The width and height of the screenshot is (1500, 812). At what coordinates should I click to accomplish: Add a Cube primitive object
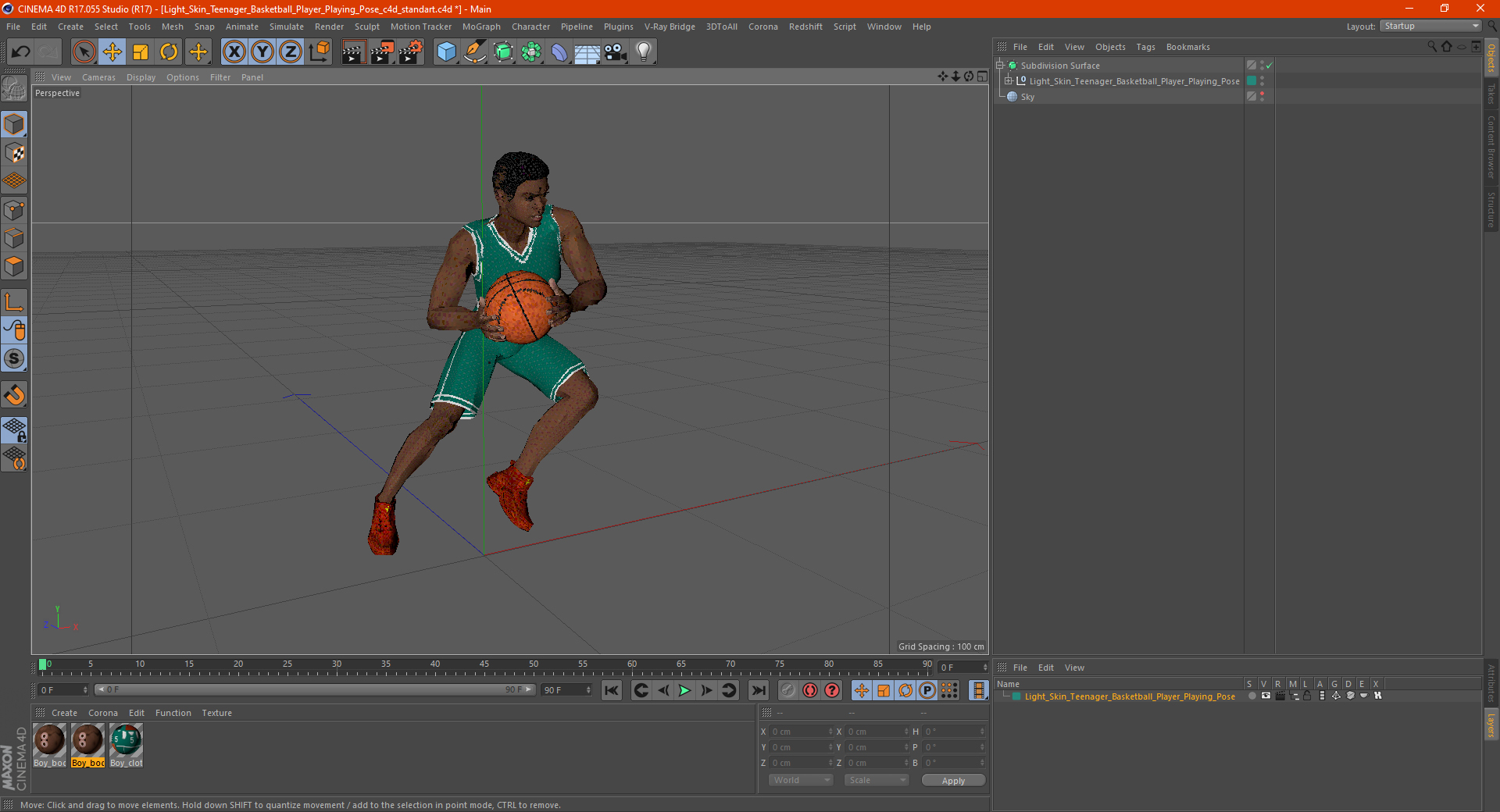coord(446,52)
